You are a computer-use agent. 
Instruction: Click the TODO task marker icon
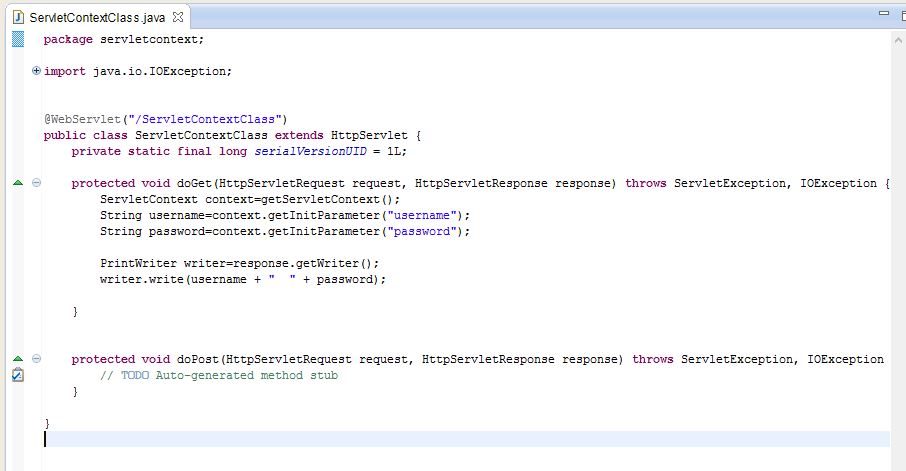[17, 376]
